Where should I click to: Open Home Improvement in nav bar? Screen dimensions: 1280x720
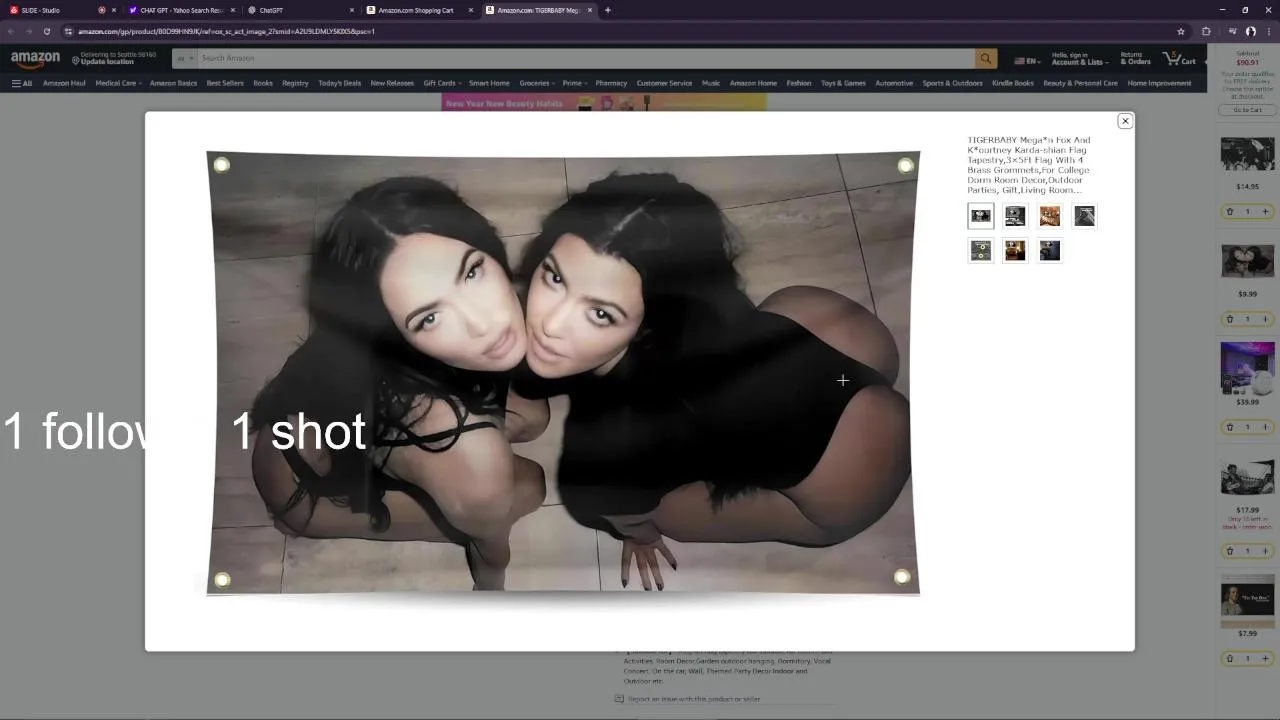pos(1159,83)
